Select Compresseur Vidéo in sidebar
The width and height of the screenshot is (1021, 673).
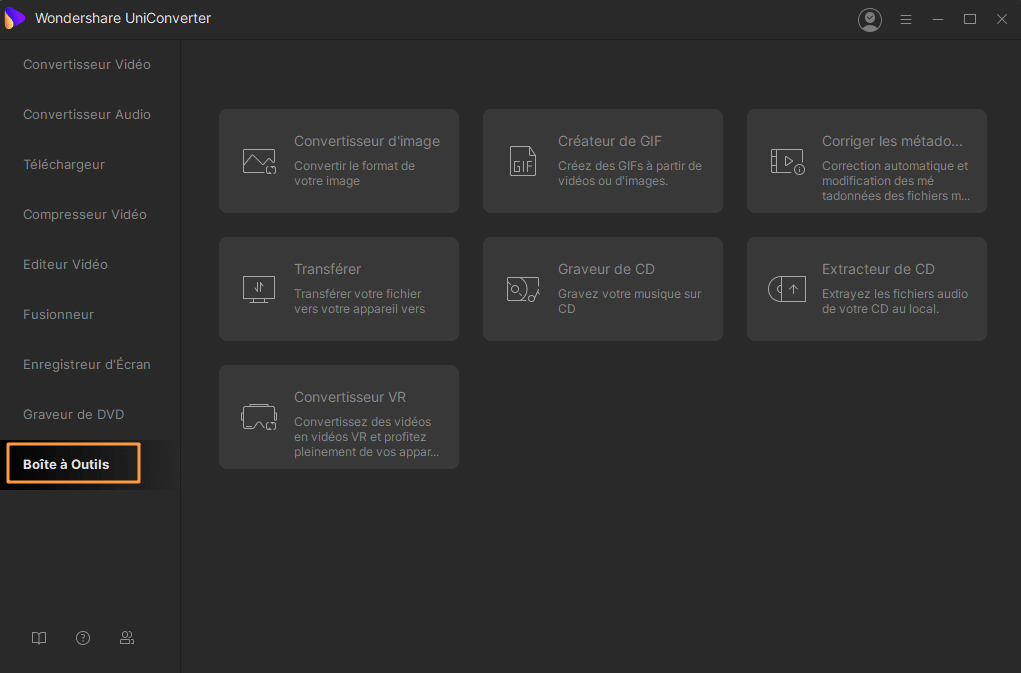pos(85,214)
